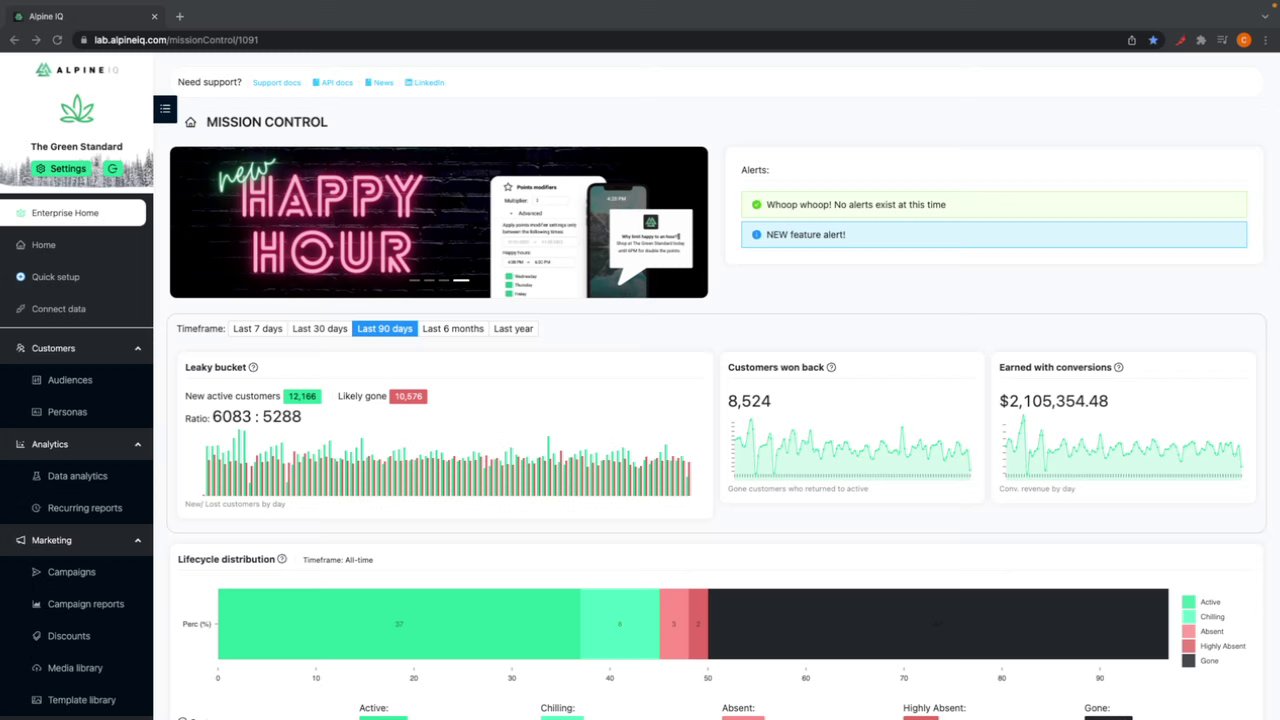Open the API docs link
1280x720 pixels.
tap(333, 83)
